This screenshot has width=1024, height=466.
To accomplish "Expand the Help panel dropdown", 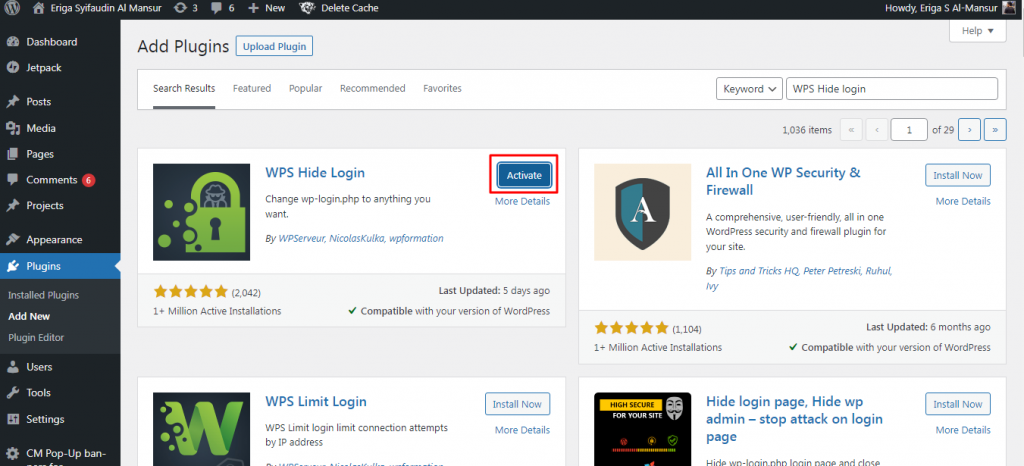I will pos(978,31).
